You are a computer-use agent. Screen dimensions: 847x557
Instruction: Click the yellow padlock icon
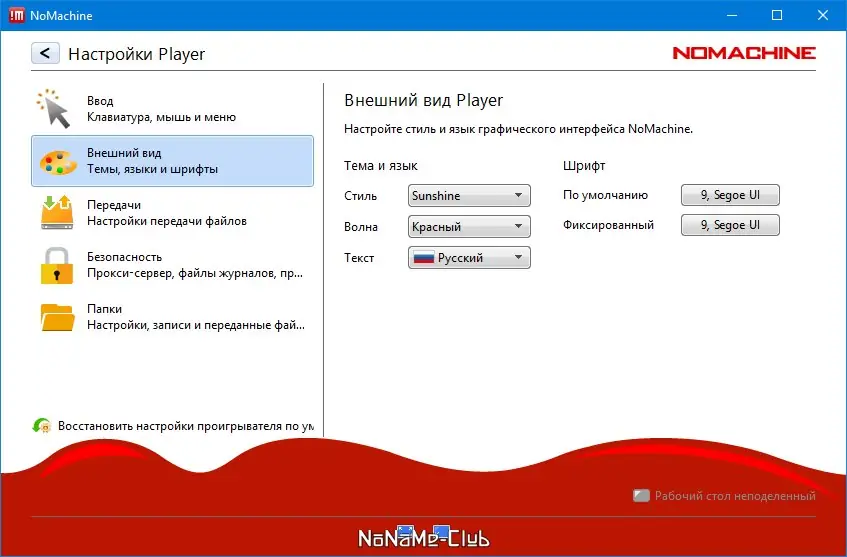(57, 265)
